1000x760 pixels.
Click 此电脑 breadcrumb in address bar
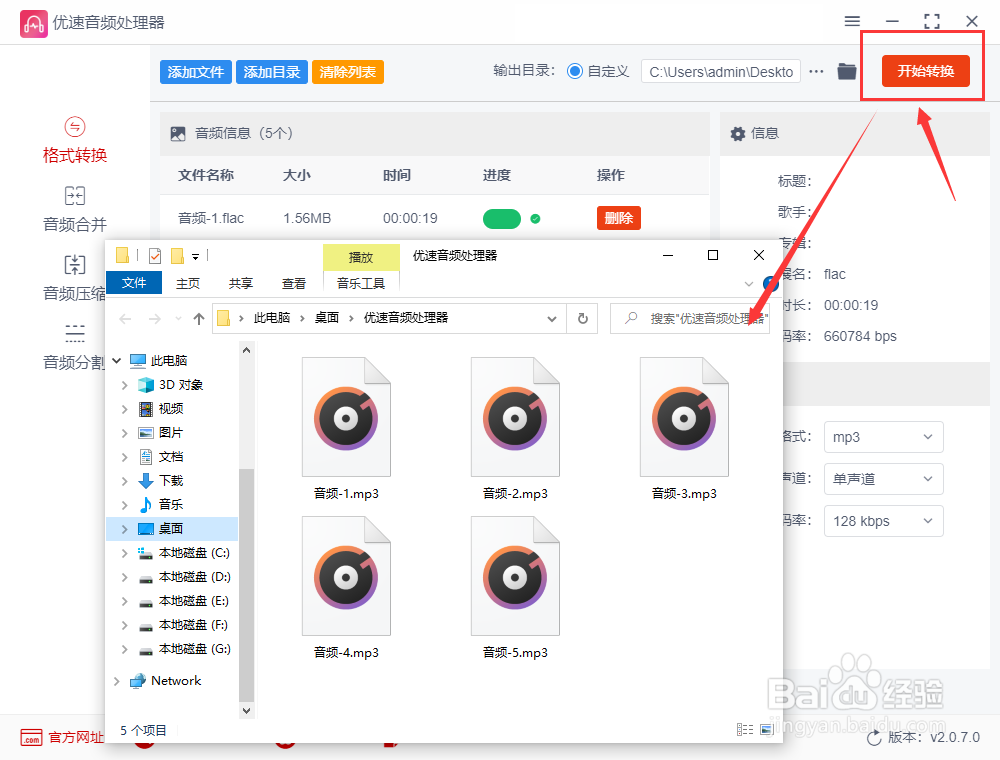coord(272,318)
